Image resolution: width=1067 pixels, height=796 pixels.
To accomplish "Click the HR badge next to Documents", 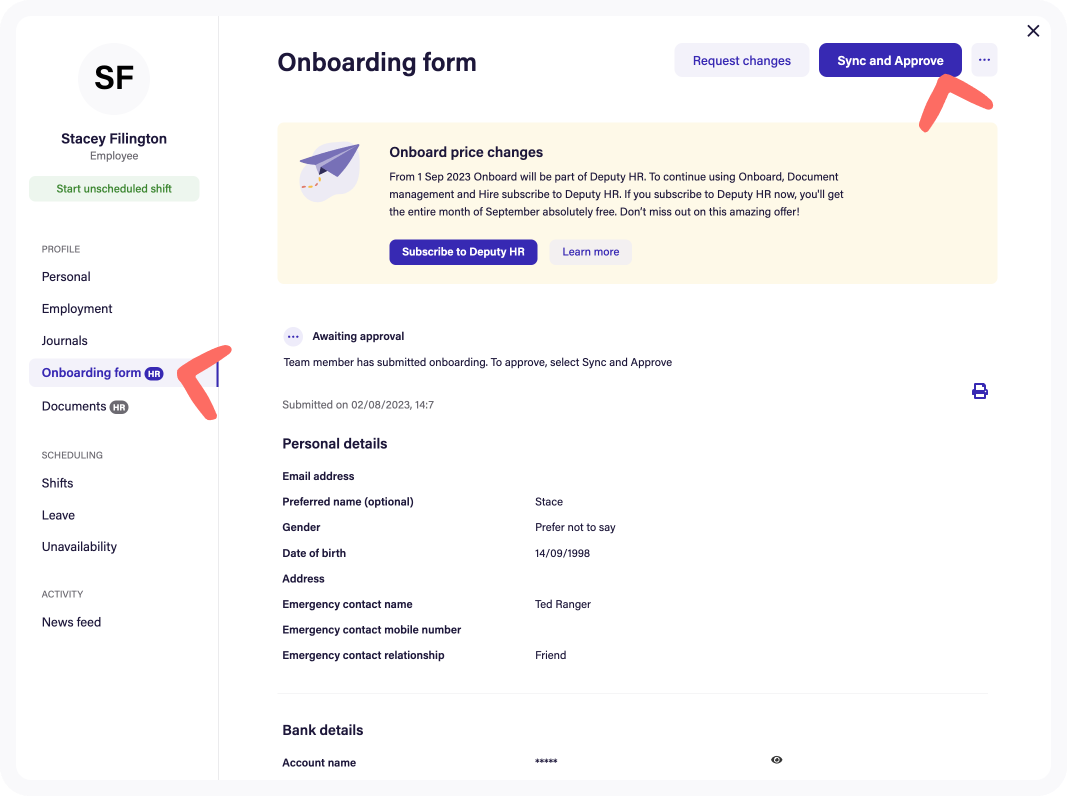I will point(119,408).
